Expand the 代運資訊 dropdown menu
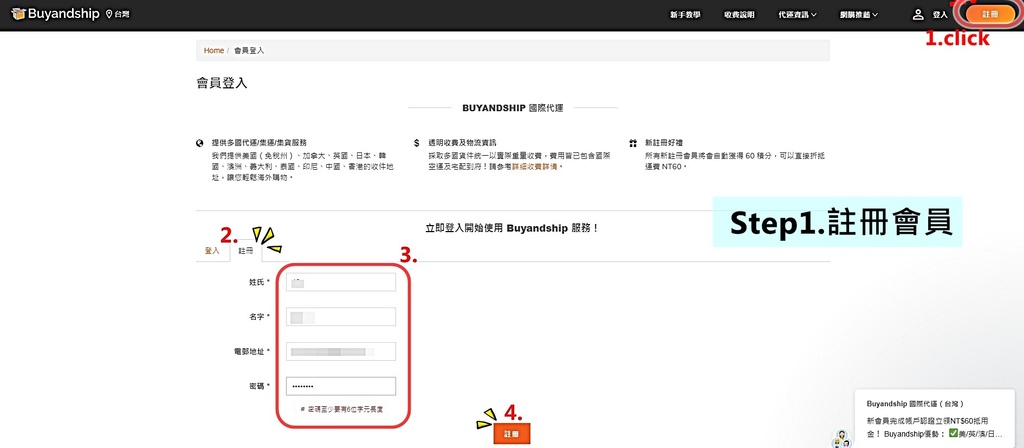1024x448 pixels. (797, 14)
